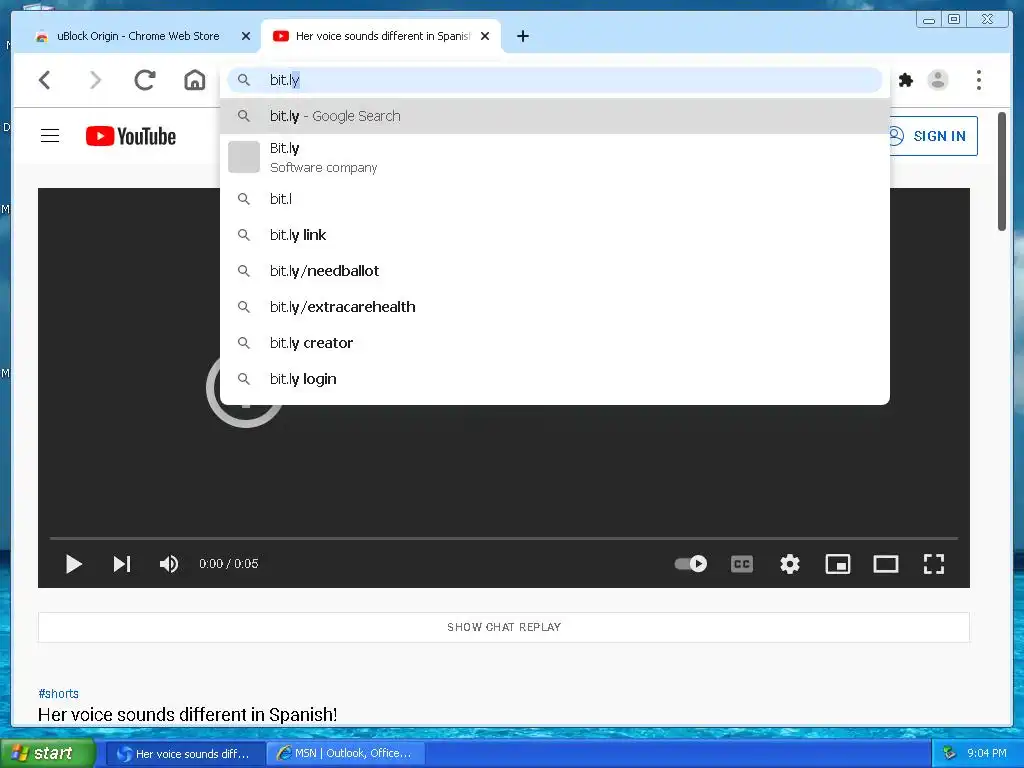Click the system tray icon near the clock
This screenshot has height=768, width=1024.
tap(949, 753)
